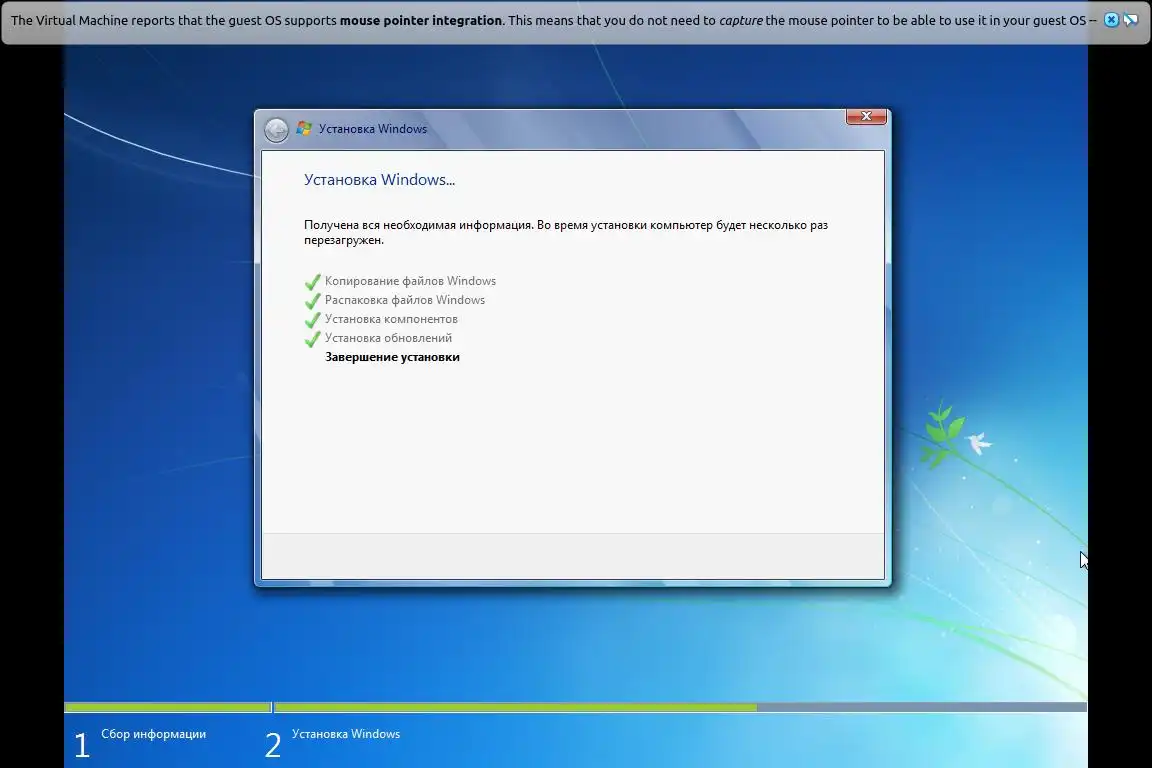Click the Установка Windows bottom progress bar

pos(680,707)
